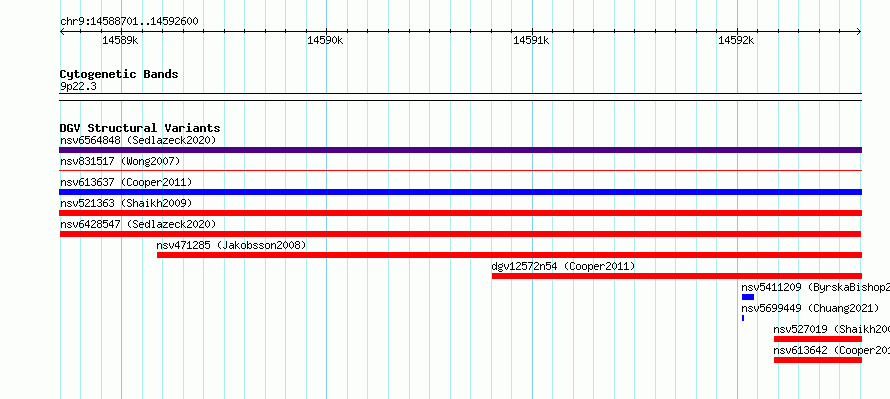The width and height of the screenshot is (890, 399).
Task: Click the nsv6564848 (Sedlazeck2020) purple variant bar
Action: (x=460, y=150)
